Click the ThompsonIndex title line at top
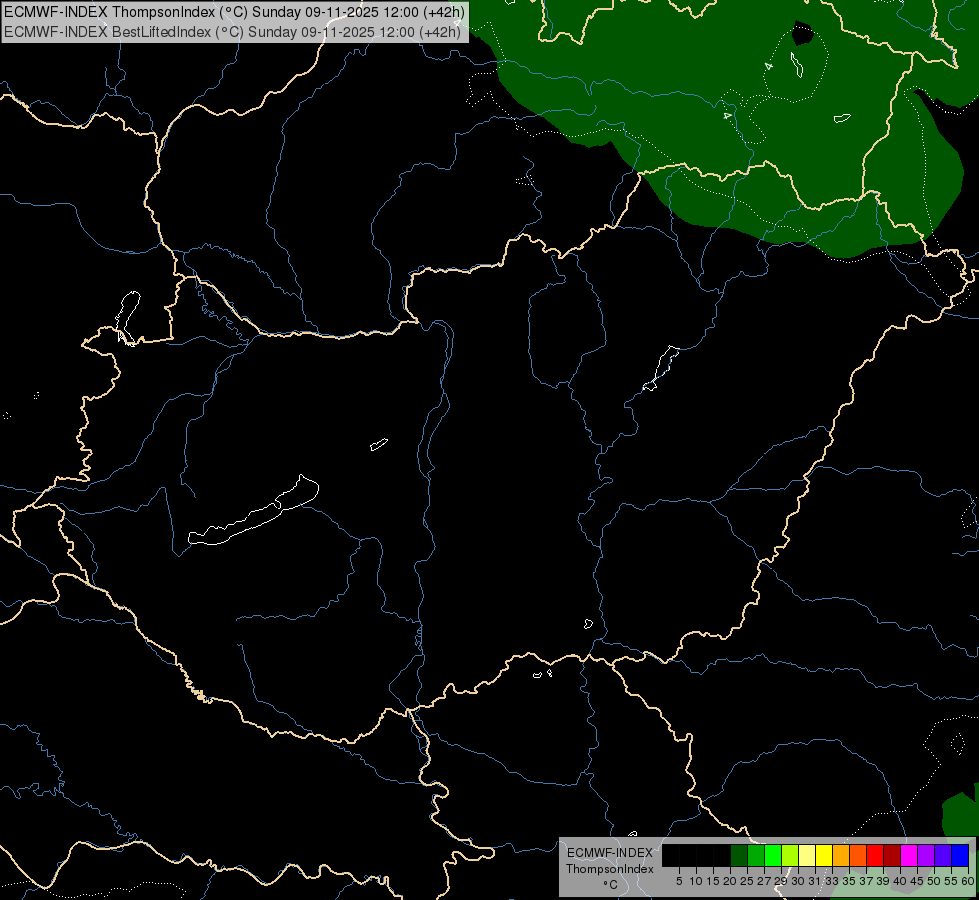This screenshot has height=900, width=979. pos(234,12)
